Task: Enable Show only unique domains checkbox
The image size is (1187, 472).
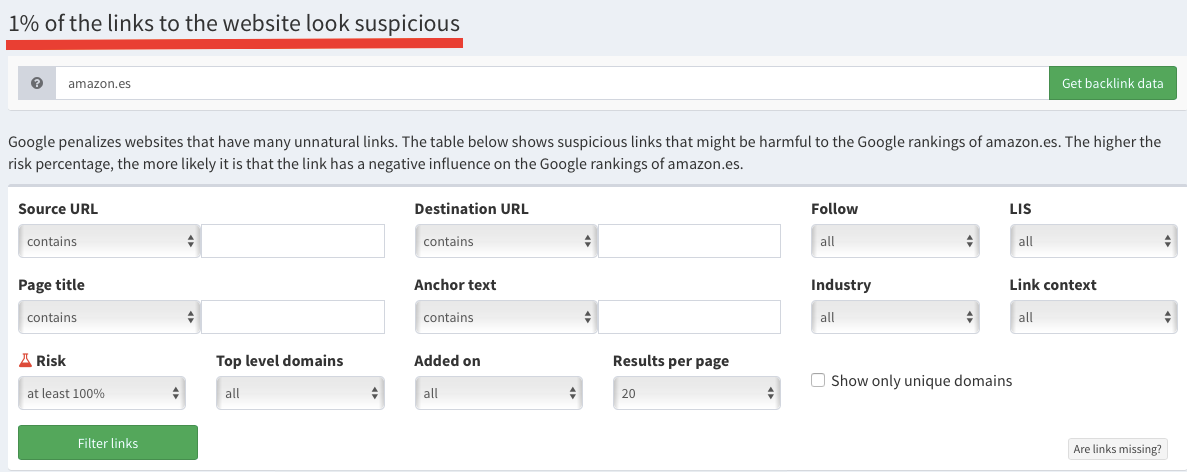Action: 818,380
